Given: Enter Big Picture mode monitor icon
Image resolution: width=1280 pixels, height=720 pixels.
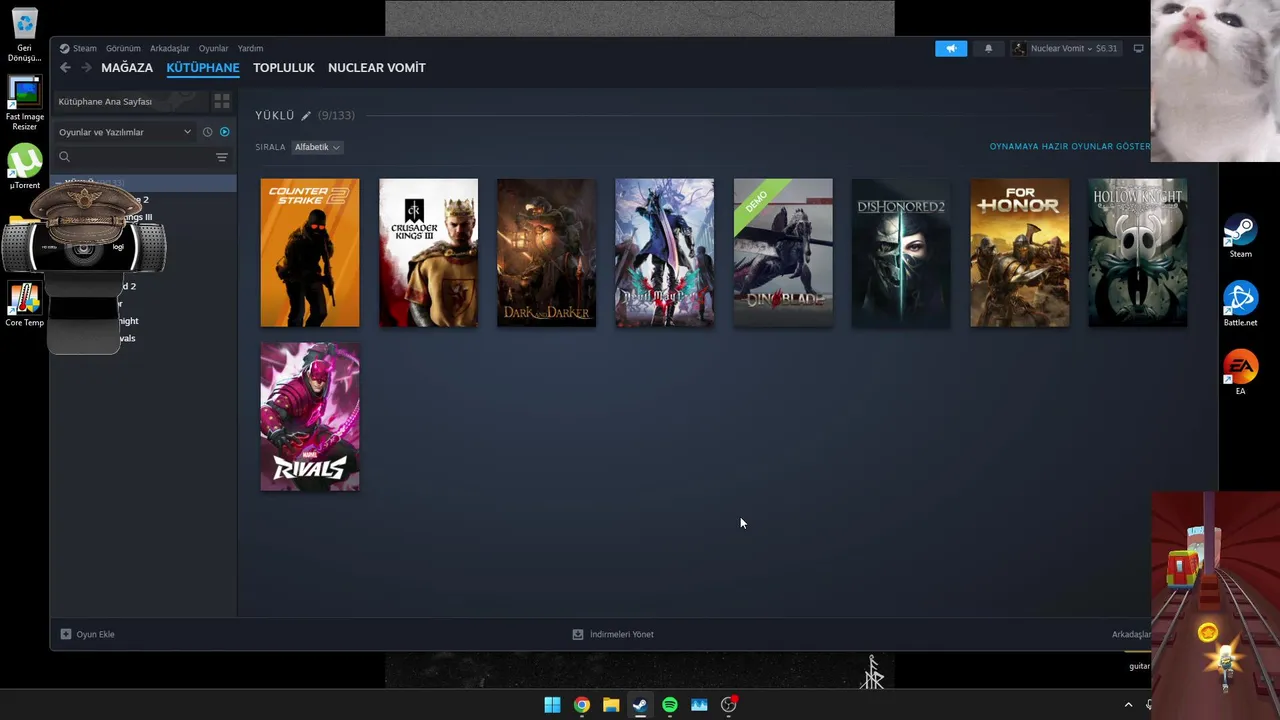Looking at the screenshot, I should click(x=1138, y=48).
